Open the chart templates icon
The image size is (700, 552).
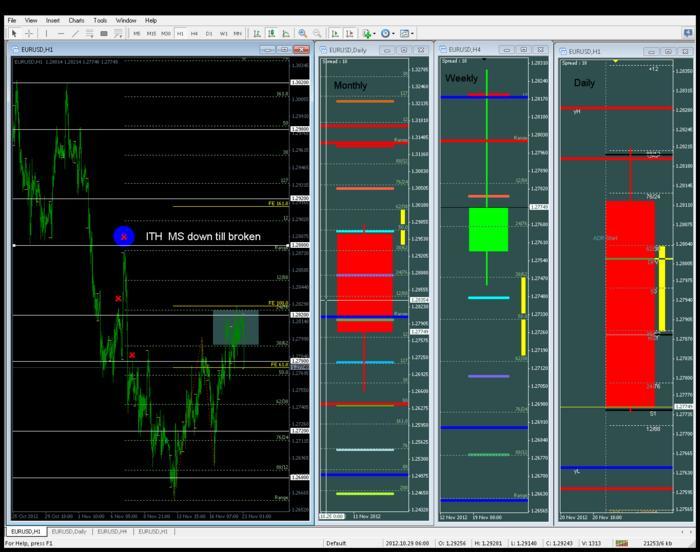(x=404, y=33)
